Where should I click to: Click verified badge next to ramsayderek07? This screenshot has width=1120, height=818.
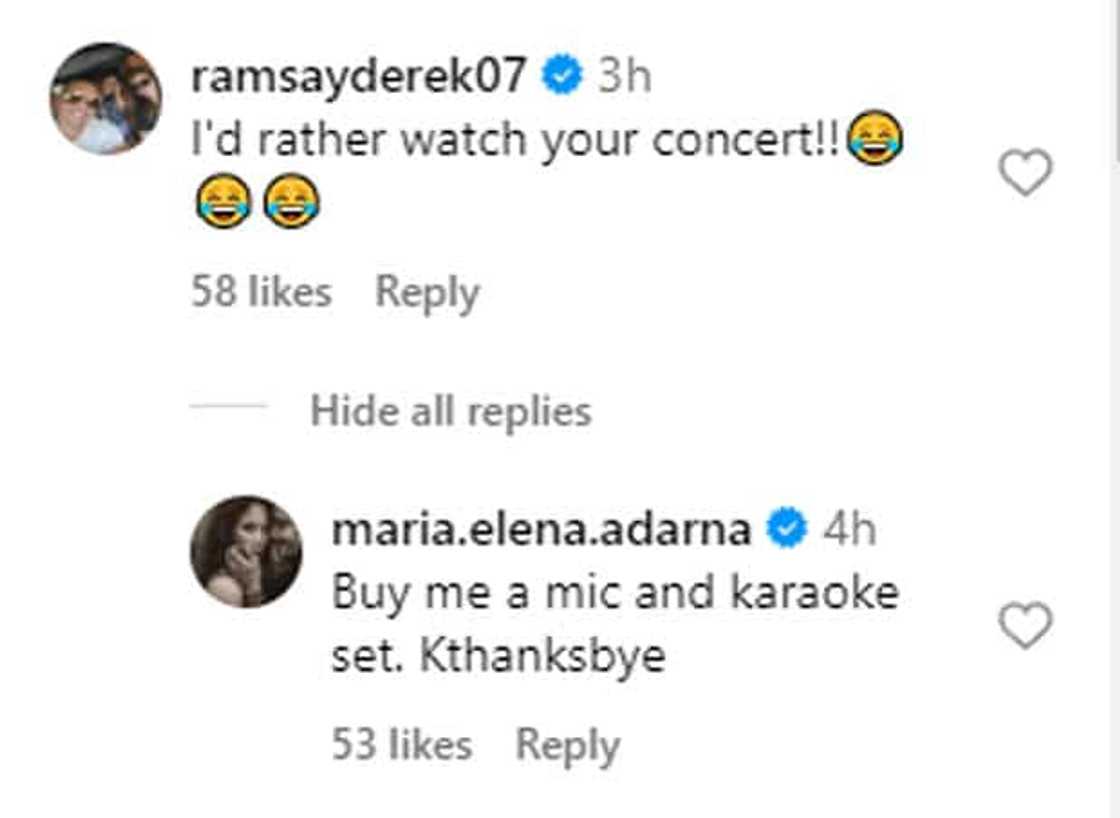click(563, 77)
